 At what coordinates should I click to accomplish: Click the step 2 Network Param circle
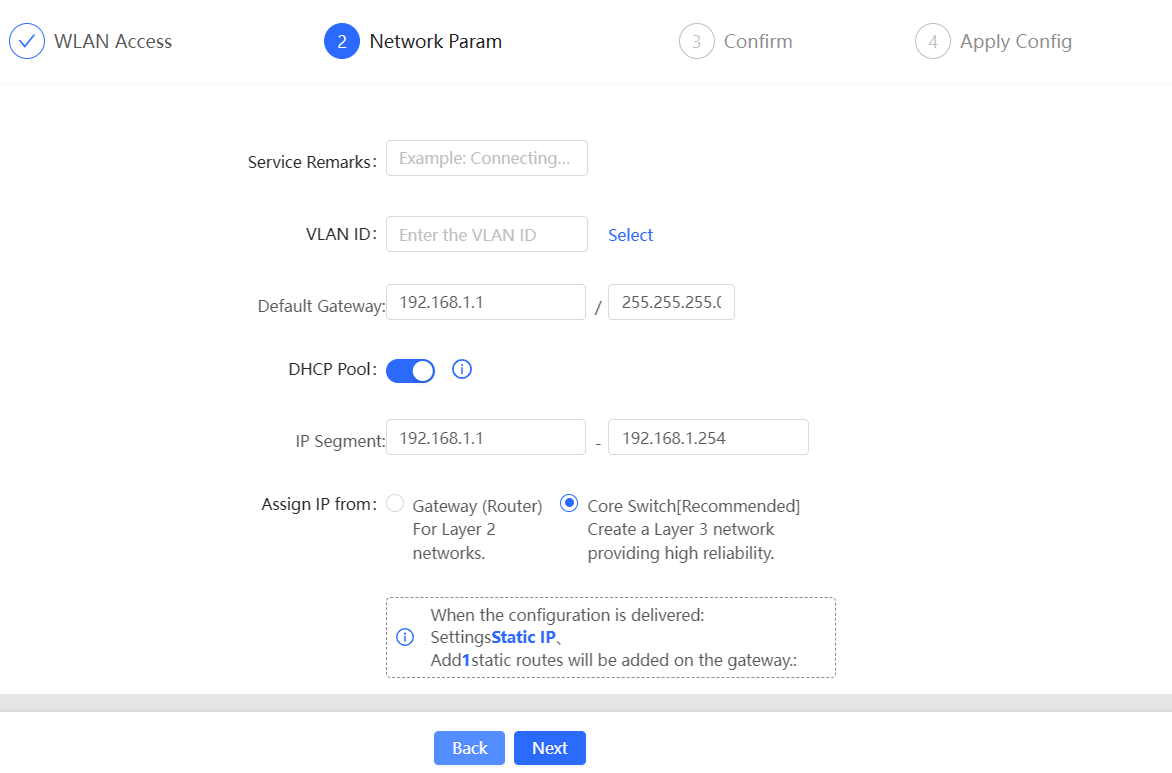pyautogui.click(x=342, y=41)
